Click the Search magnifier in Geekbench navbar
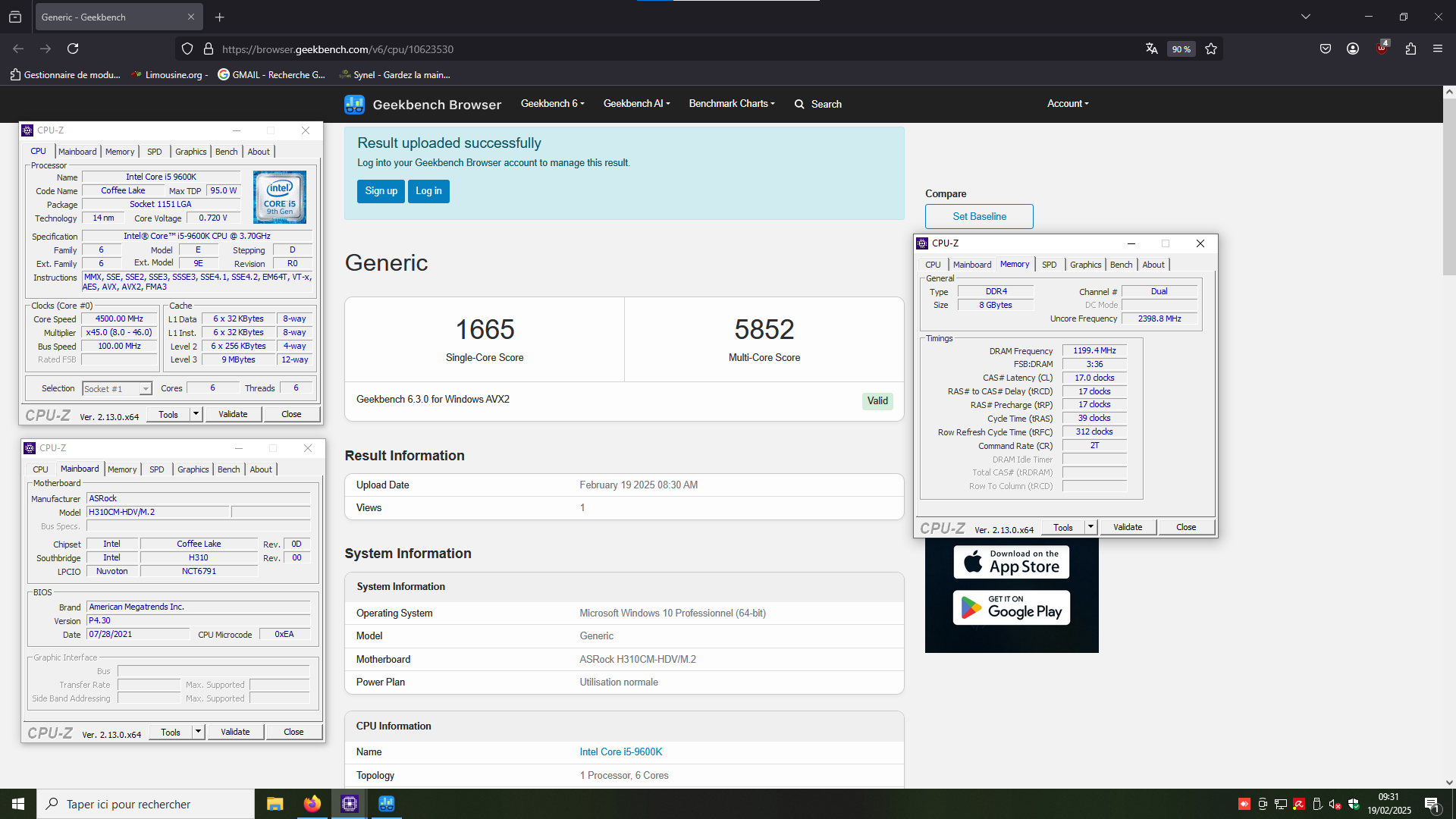This screenshot has width=1456, height=819. [799, 104]
